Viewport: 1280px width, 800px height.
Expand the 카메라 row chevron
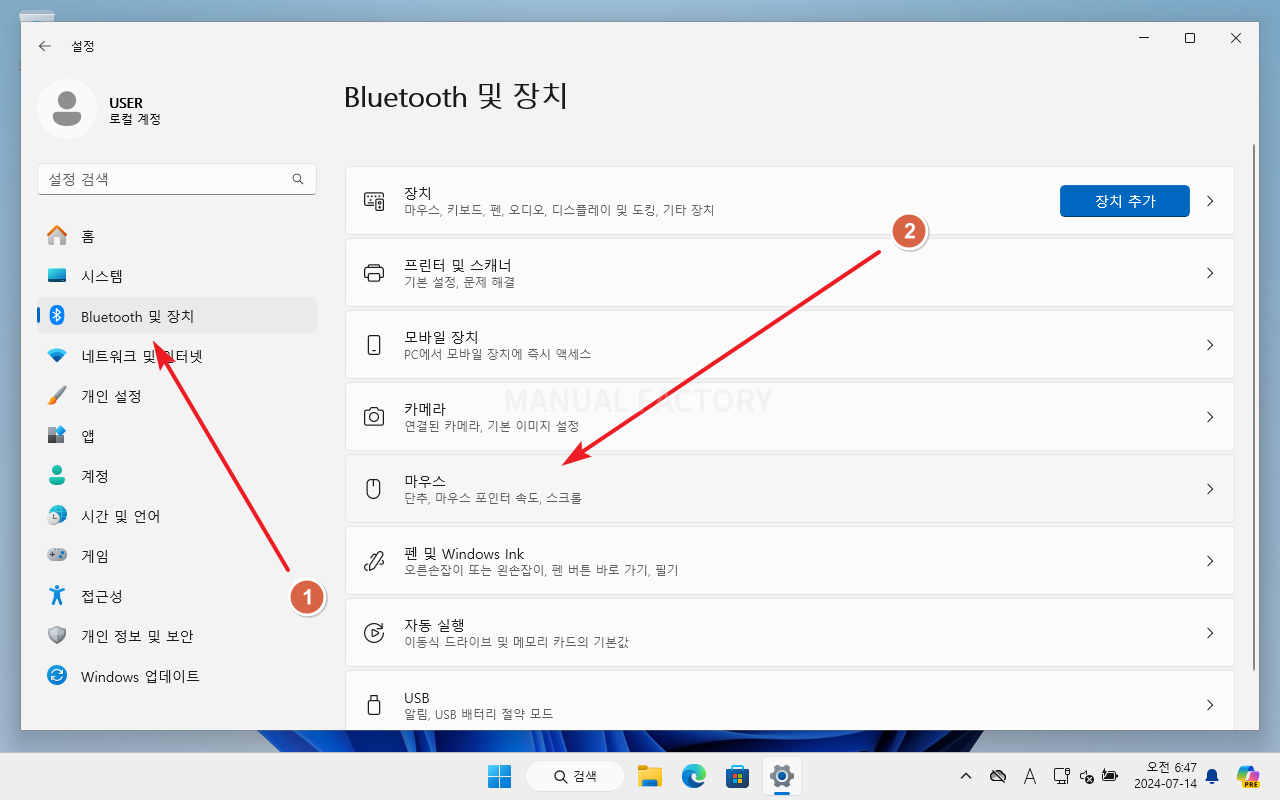point(1210,417)
